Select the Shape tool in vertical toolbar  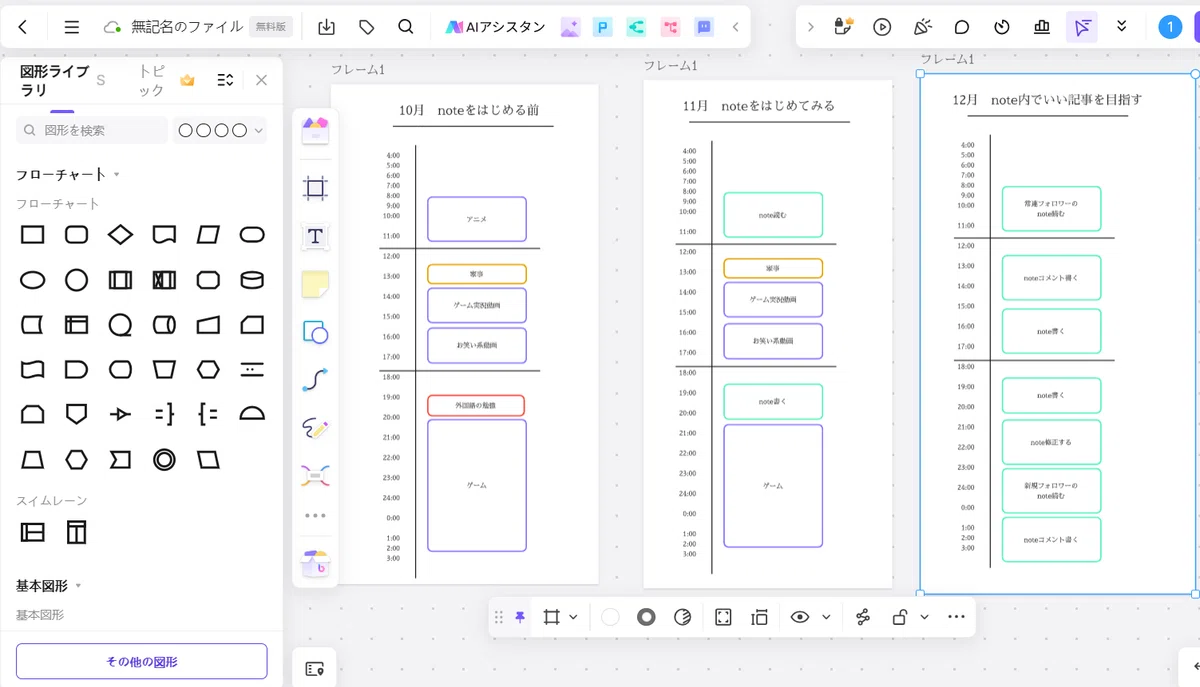[315, 333]
